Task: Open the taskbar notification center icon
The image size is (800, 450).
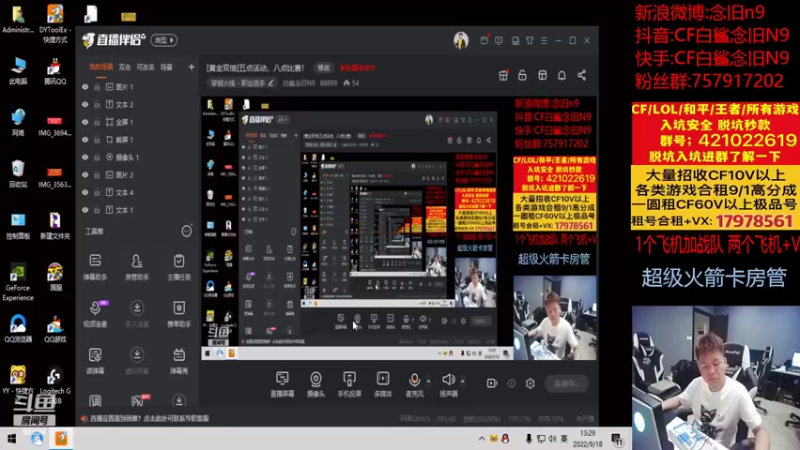Action: point(617,439)
